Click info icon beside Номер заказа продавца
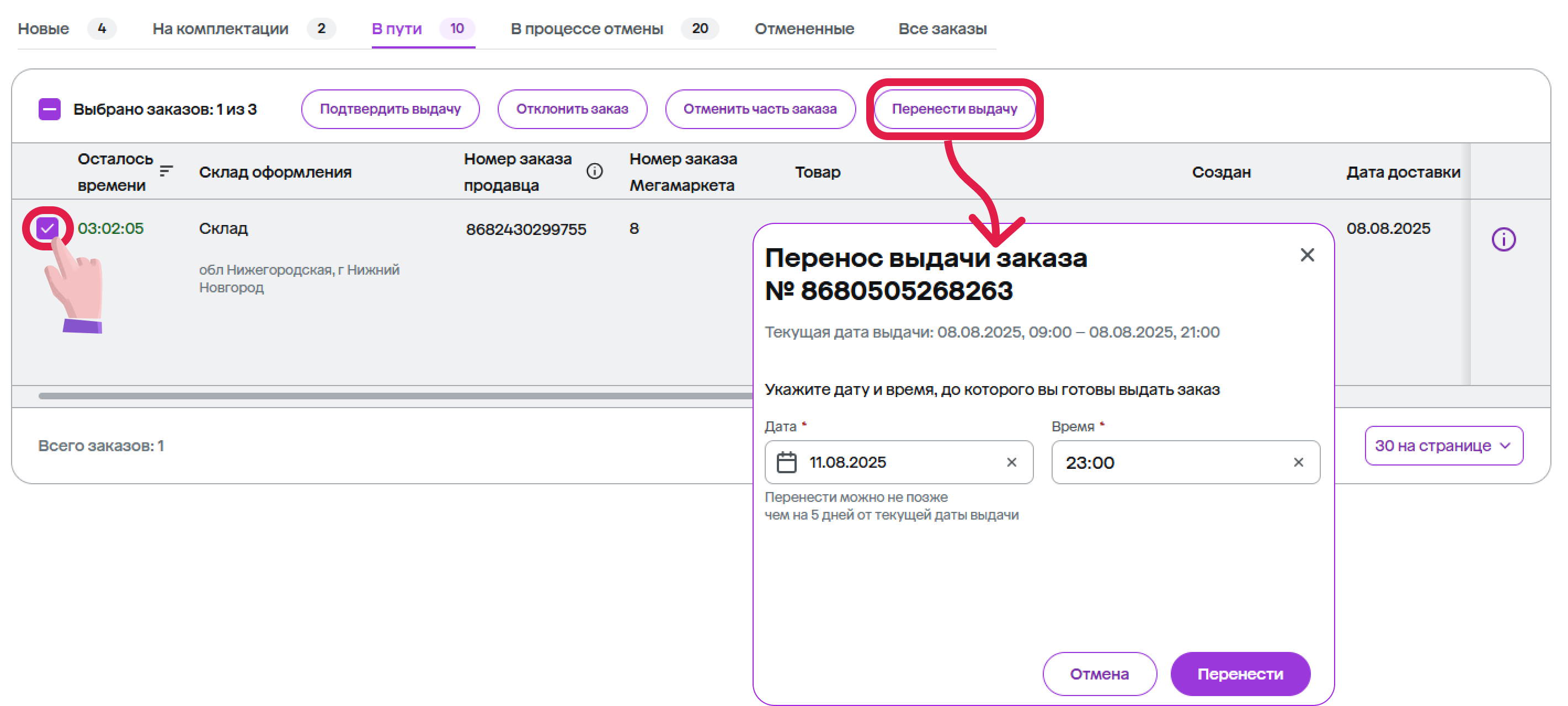The image size is (1568, 706). [594, 171]
